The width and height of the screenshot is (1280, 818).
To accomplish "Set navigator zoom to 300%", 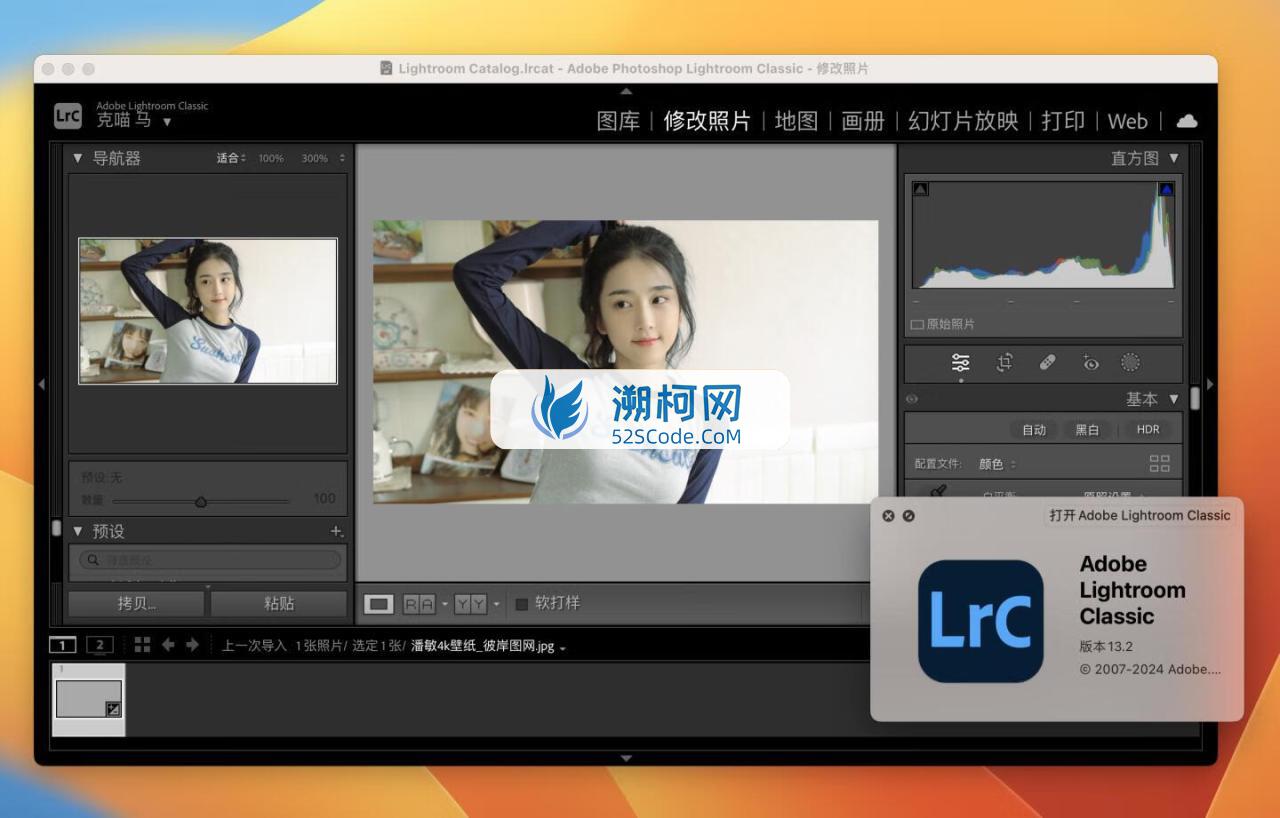I will (x=314, y=158).
